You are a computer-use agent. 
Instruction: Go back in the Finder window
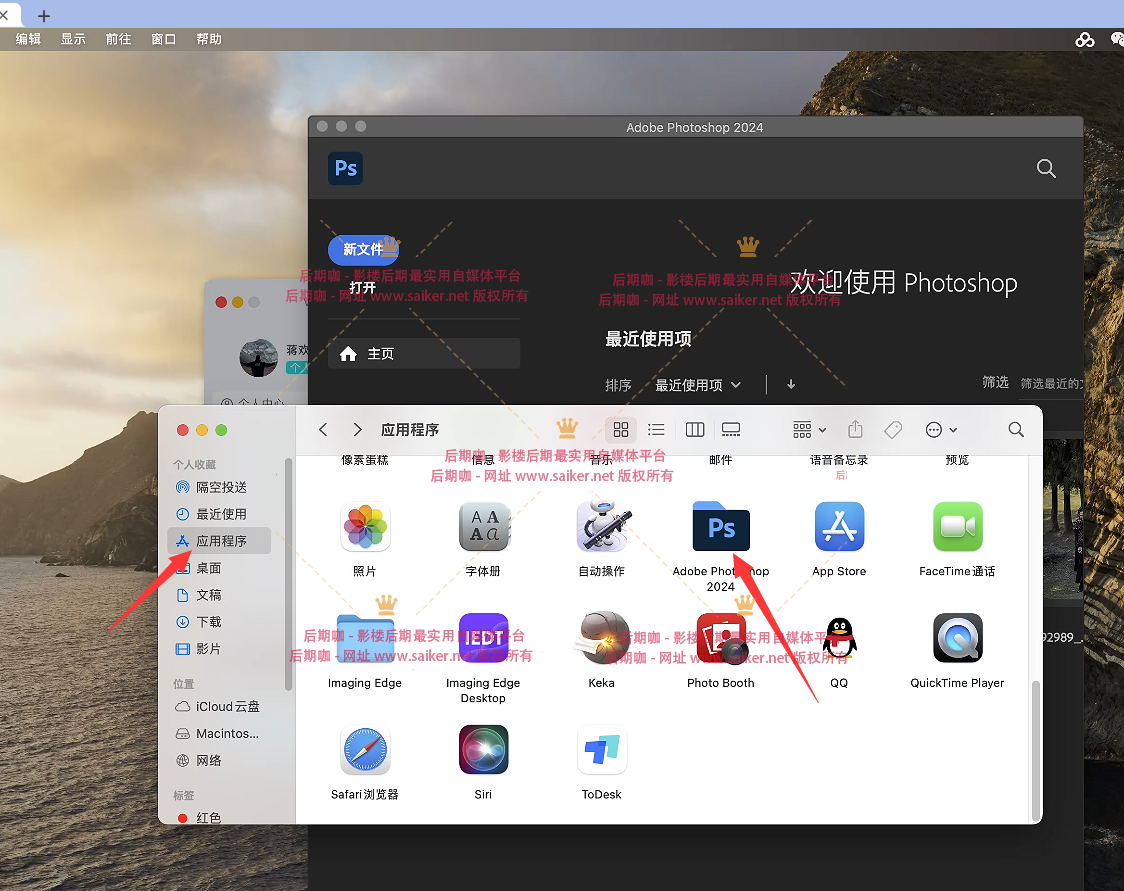click(323, 429)
